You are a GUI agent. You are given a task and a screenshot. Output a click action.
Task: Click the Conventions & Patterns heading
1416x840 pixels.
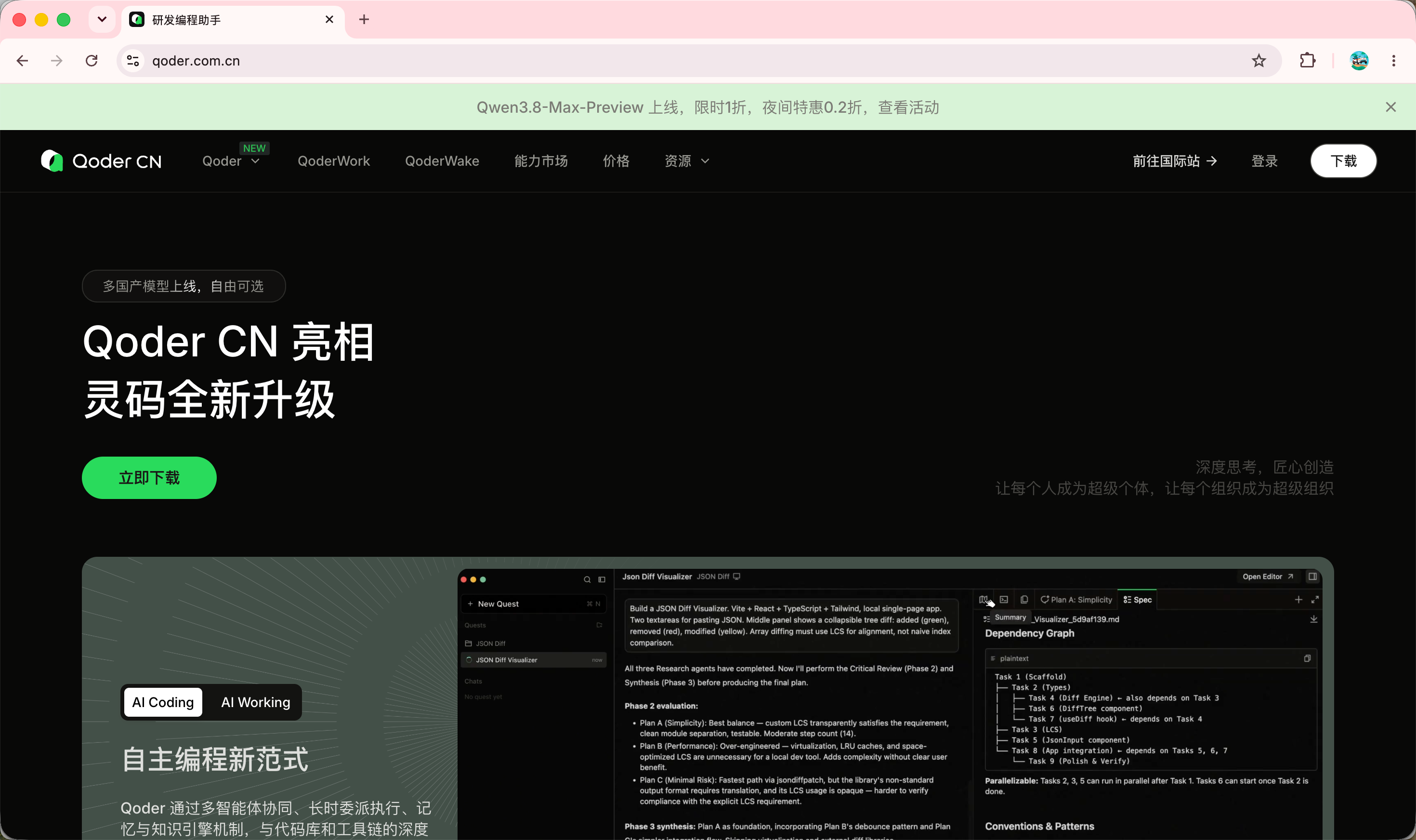(1039, 827)
